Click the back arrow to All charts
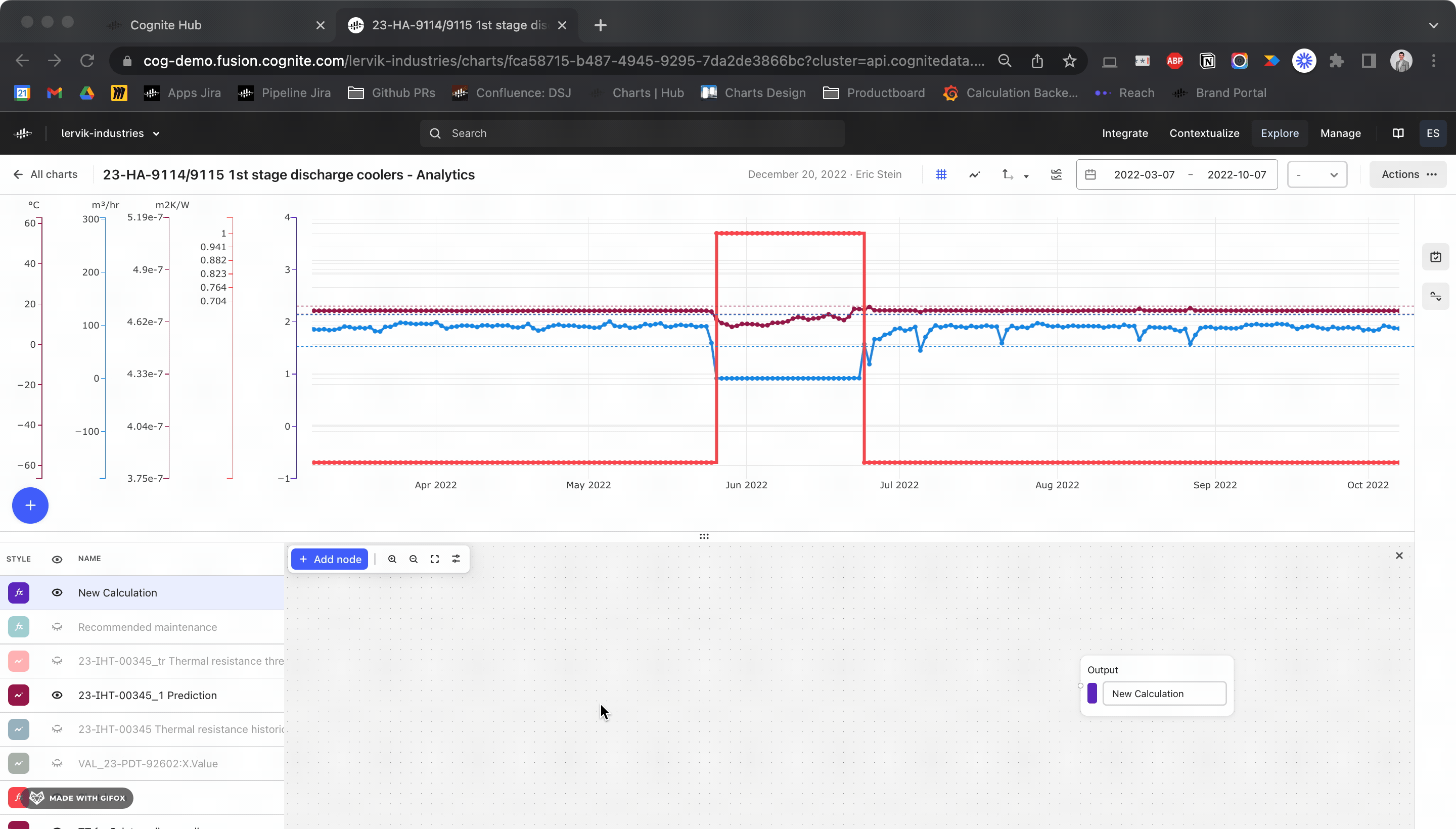The width and height of the screenshot is (1456, 829). [x=18, y=174]
